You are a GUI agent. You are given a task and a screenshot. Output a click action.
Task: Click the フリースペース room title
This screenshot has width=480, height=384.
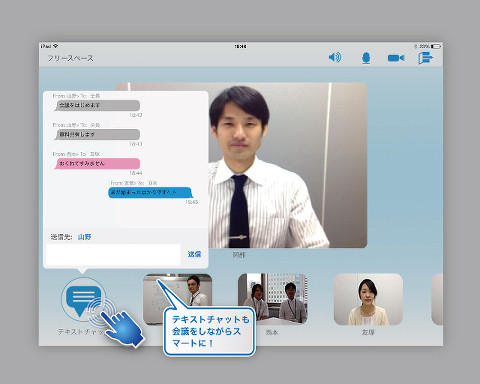tap(70, 58)
